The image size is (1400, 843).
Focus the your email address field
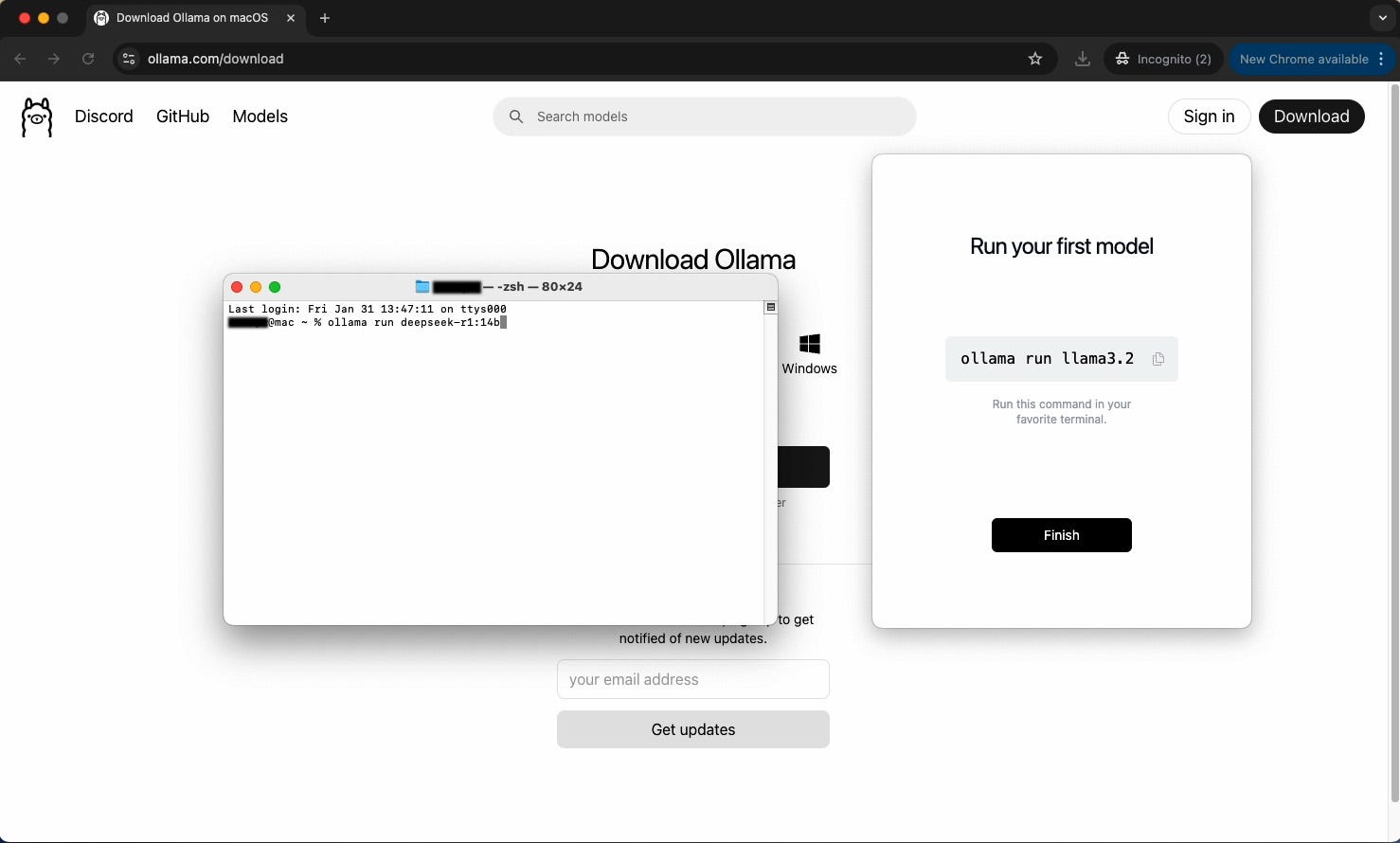pos(693,679)
